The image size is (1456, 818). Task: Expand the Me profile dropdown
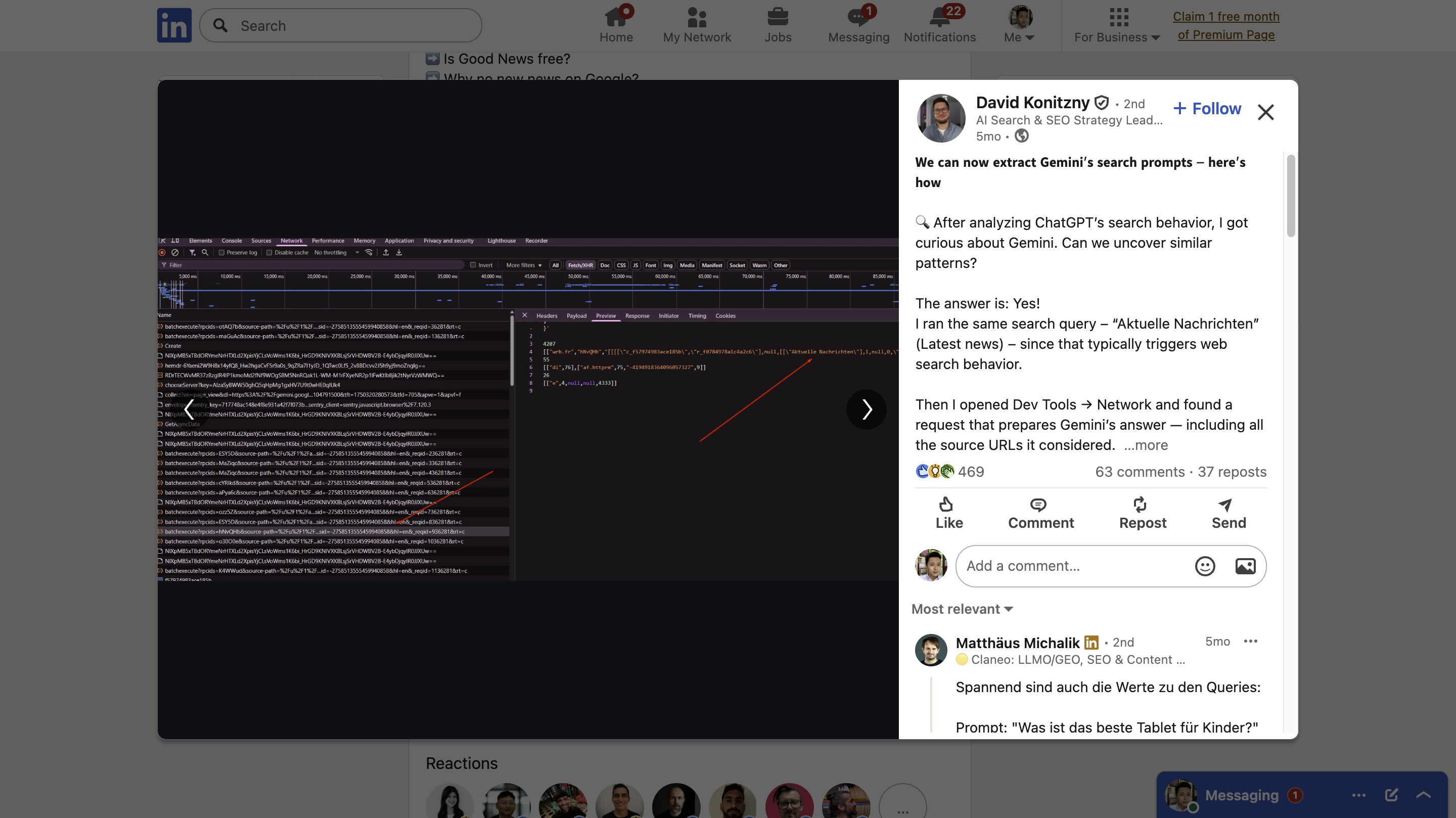(x=1020, y=25)
